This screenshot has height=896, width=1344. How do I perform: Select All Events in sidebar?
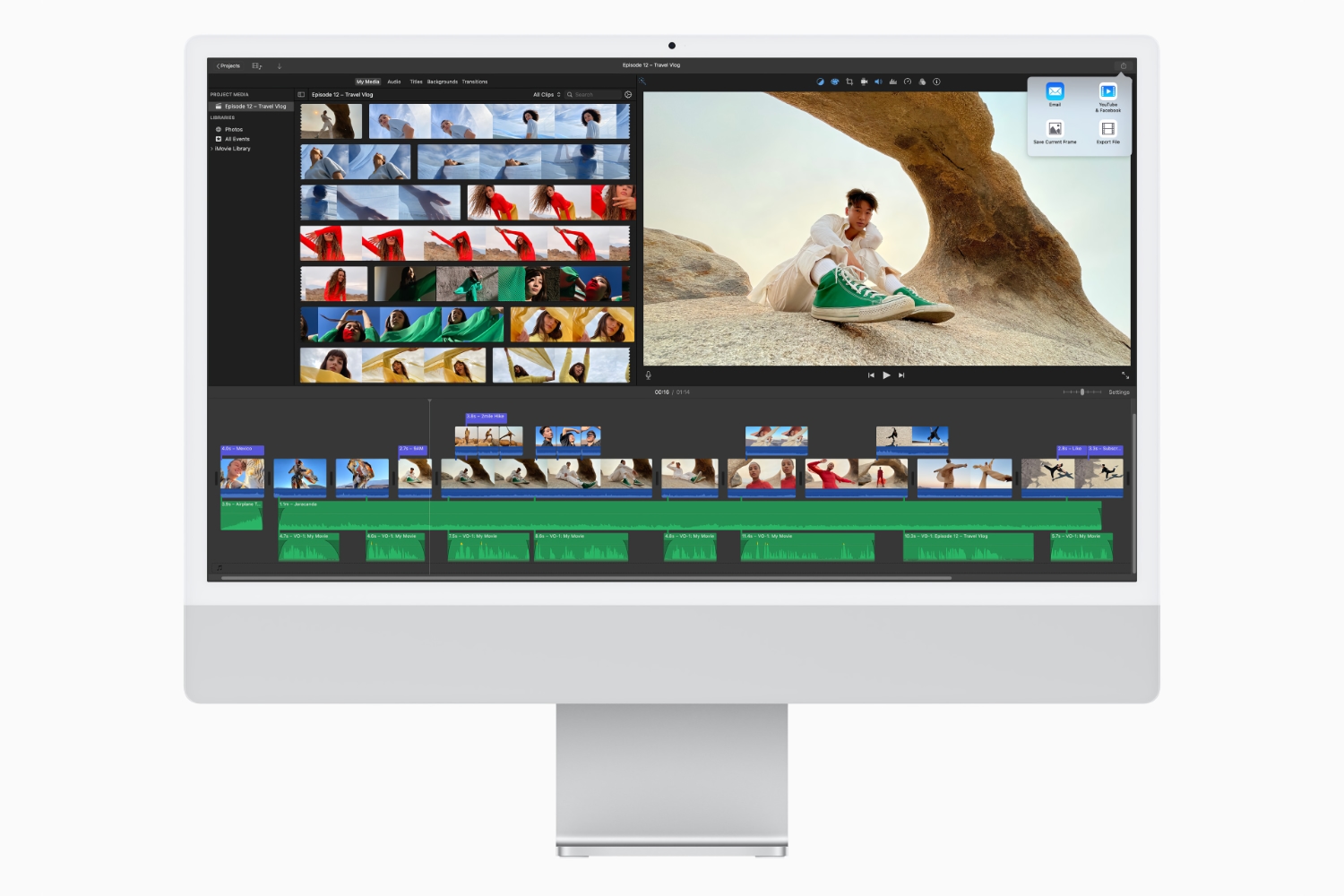(237, 139)
